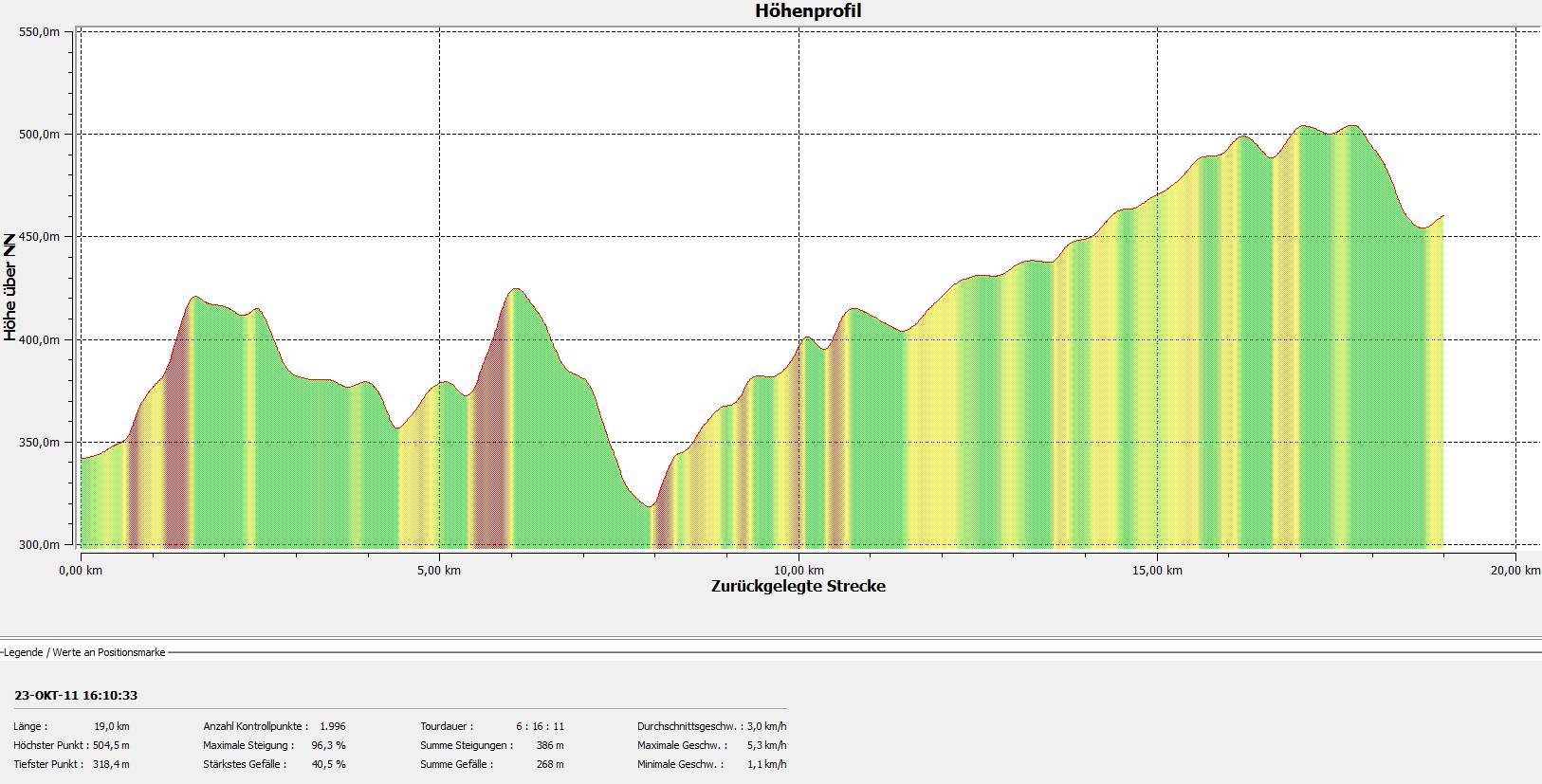
Task: Click the 23-OKT-11 16:10:33 timestamp
Action: (x=76, y=695)
